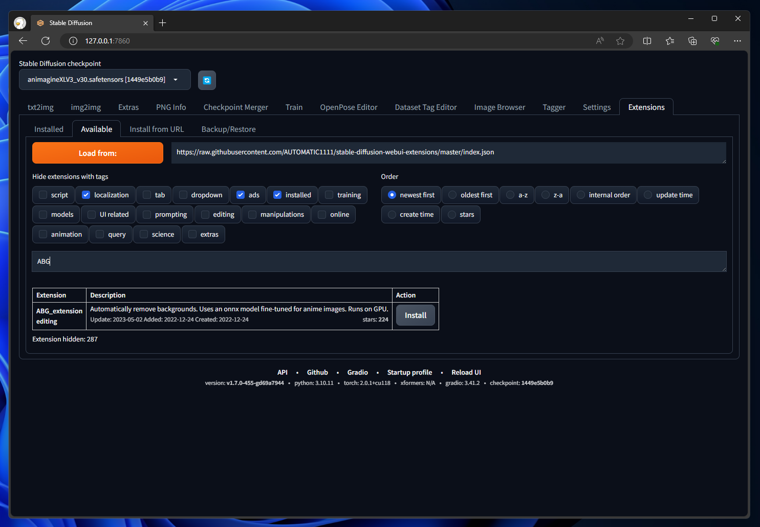
Task: Select the update time order option
Action: 648,195
